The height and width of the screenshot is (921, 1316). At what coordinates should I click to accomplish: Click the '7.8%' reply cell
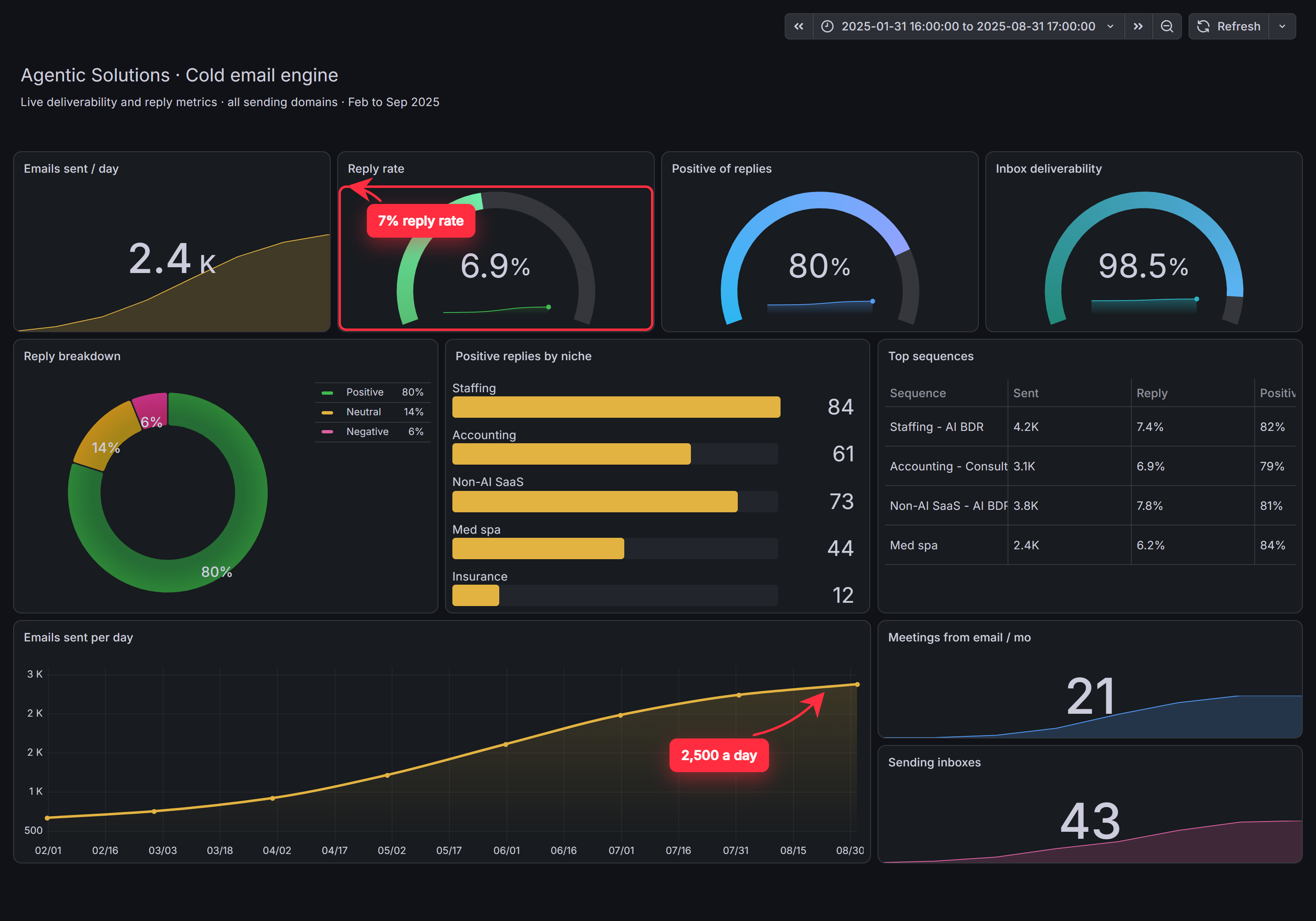pos(1193,506)
